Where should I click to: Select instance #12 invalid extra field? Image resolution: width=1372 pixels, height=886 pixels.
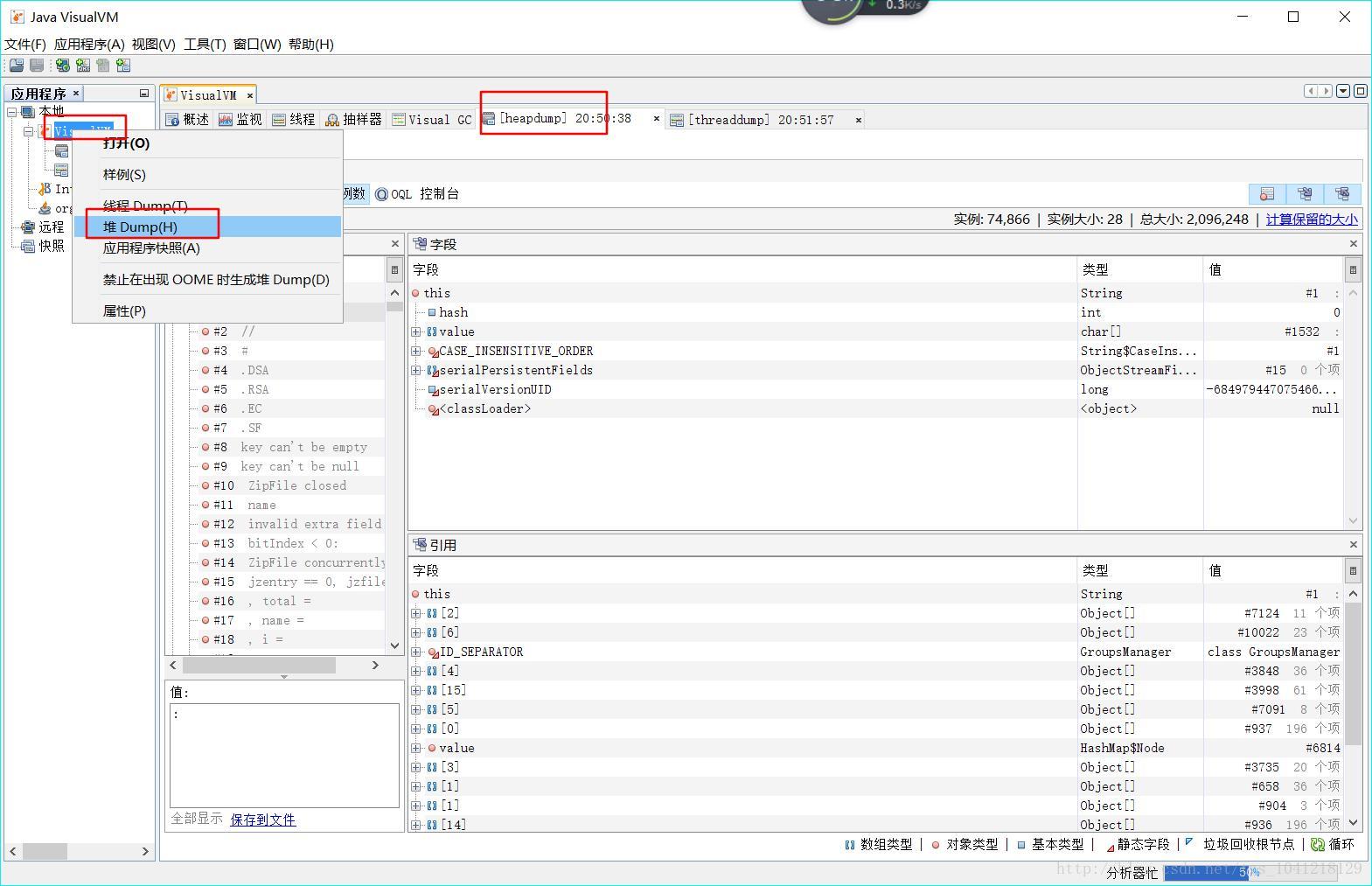293,524
